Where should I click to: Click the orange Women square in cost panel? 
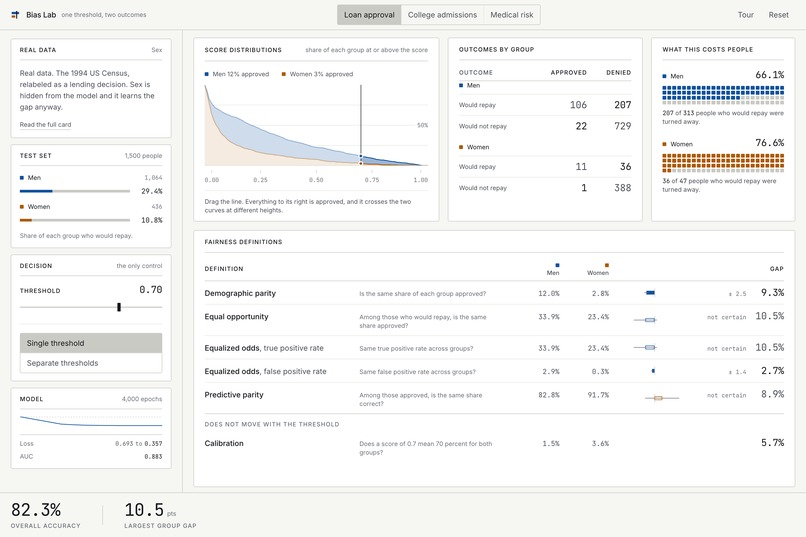665,144
